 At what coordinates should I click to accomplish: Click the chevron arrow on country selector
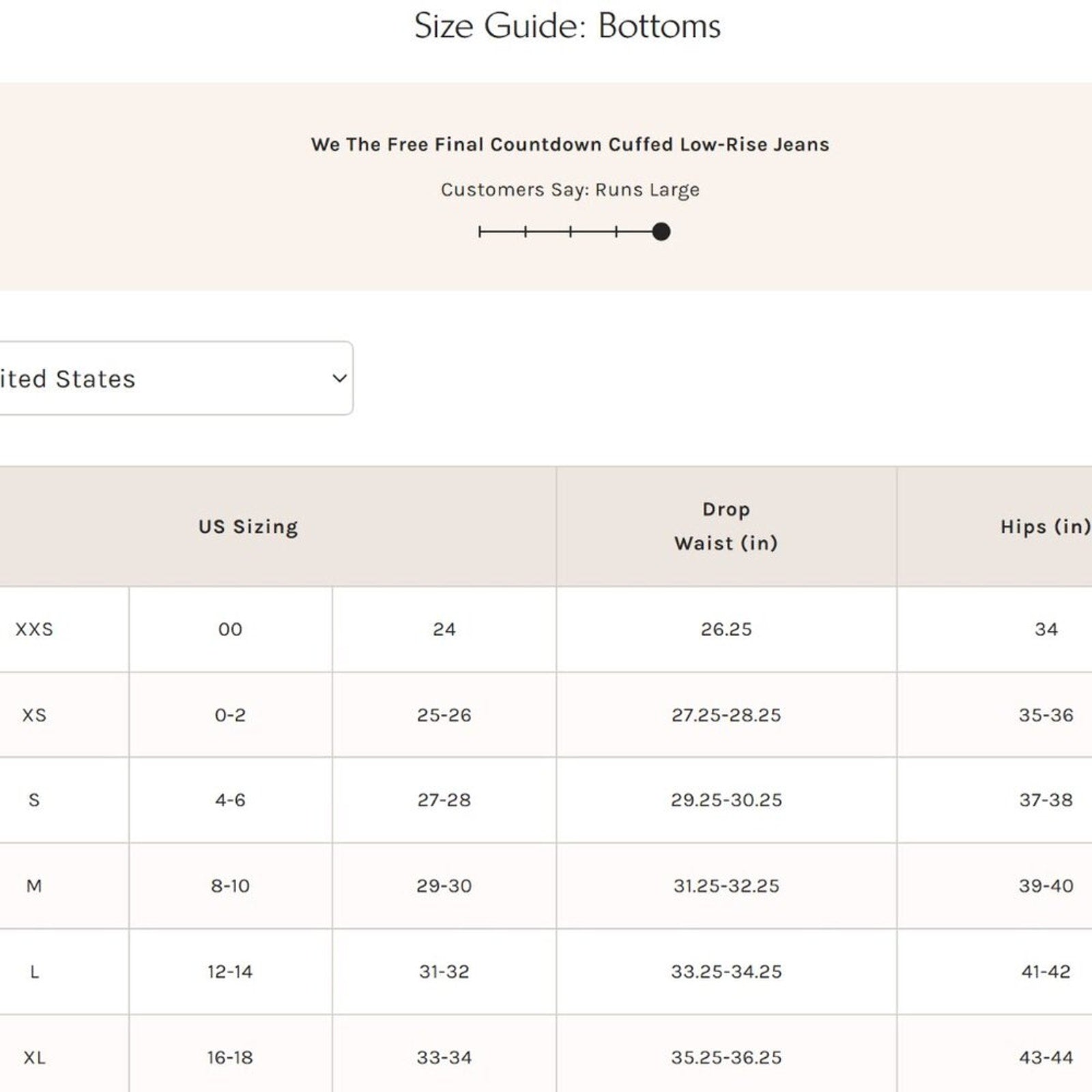point(339,378)
